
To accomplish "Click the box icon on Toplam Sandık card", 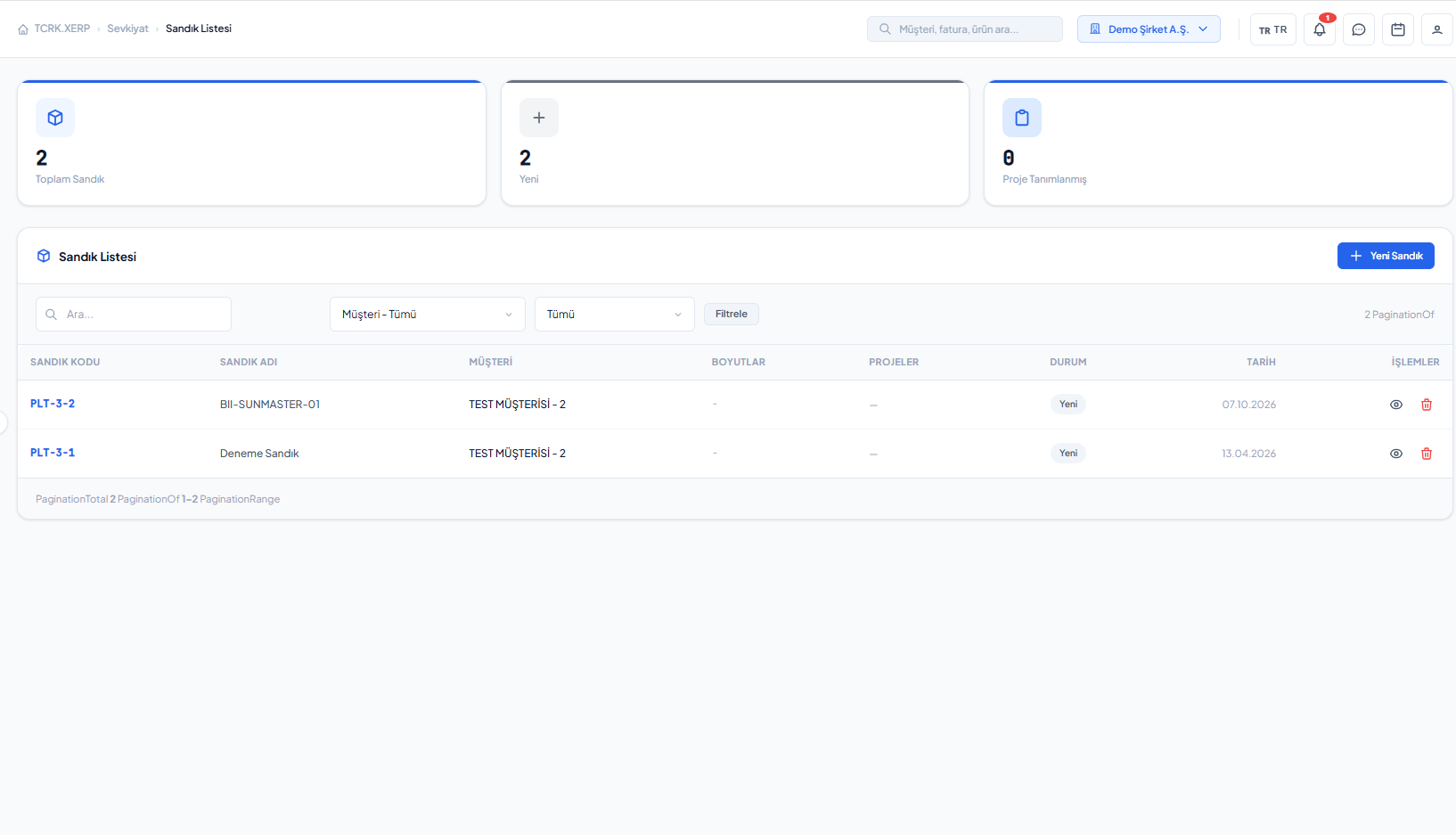I will [x=55, y=118].
